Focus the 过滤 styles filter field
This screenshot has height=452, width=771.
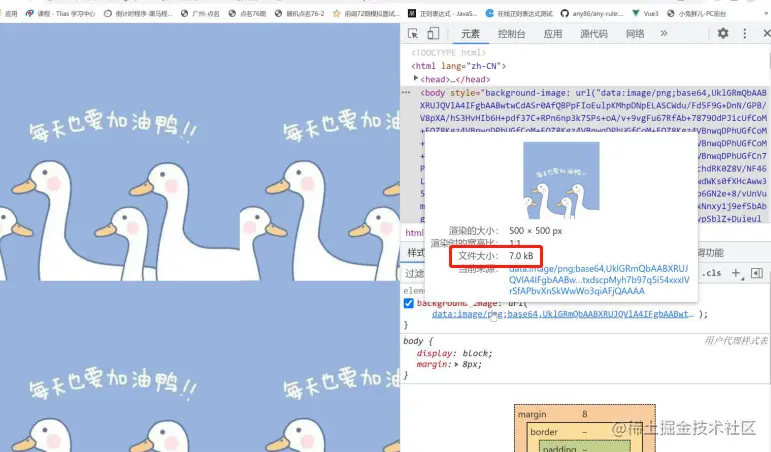(x=414, y=273)
